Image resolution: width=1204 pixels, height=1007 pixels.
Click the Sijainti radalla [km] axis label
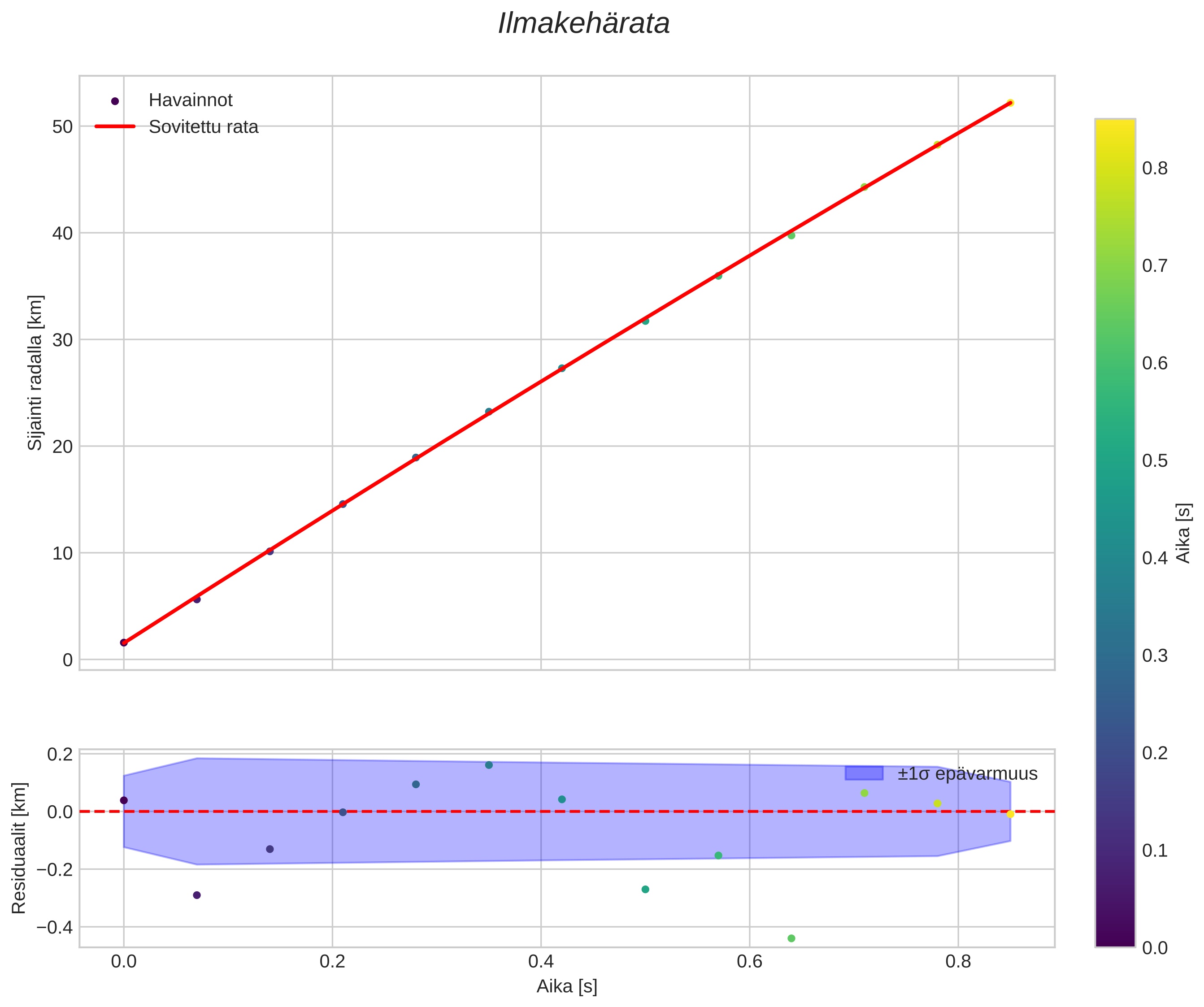35,373
